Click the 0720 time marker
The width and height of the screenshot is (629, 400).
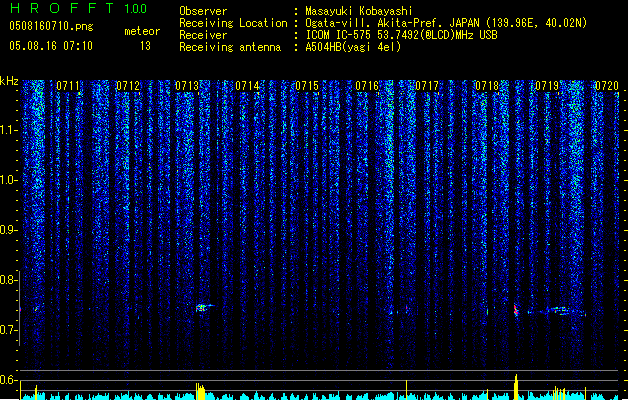[x=607, y=86]
